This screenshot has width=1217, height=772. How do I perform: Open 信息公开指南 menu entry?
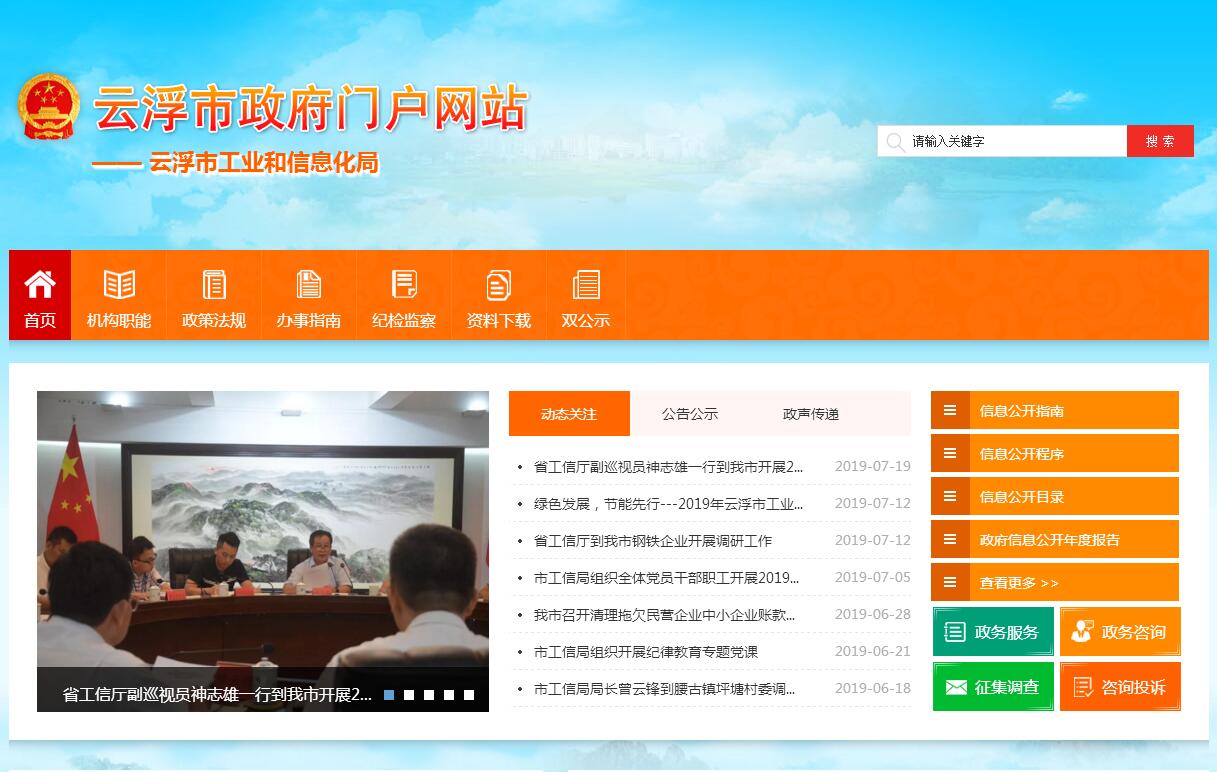[x=1054, y=411]
